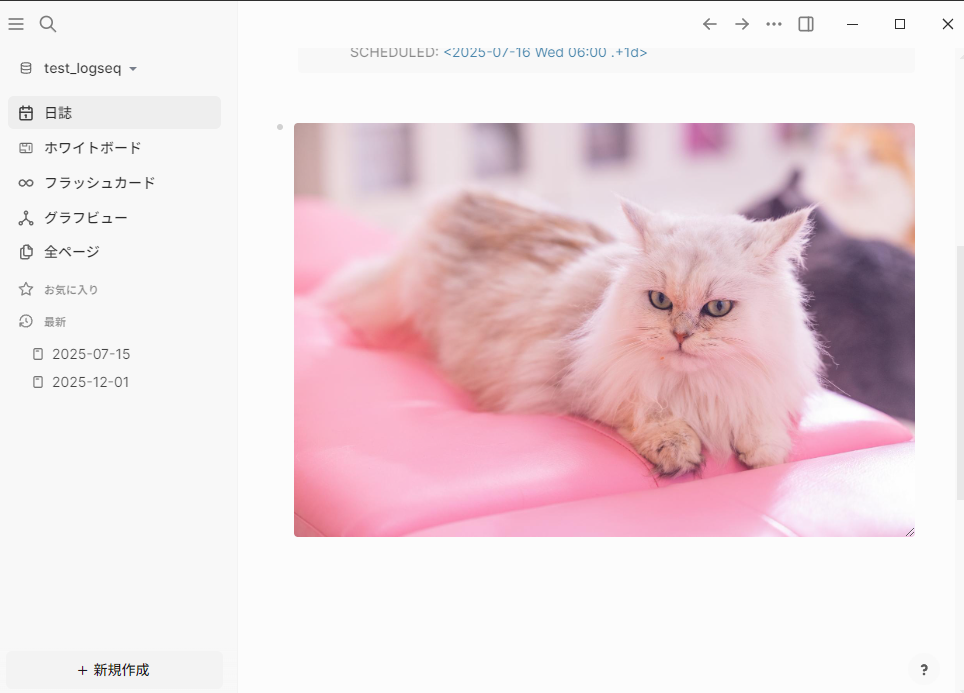Click the cat image
Viewport: 964px width, 693px height.
point(604,330)
